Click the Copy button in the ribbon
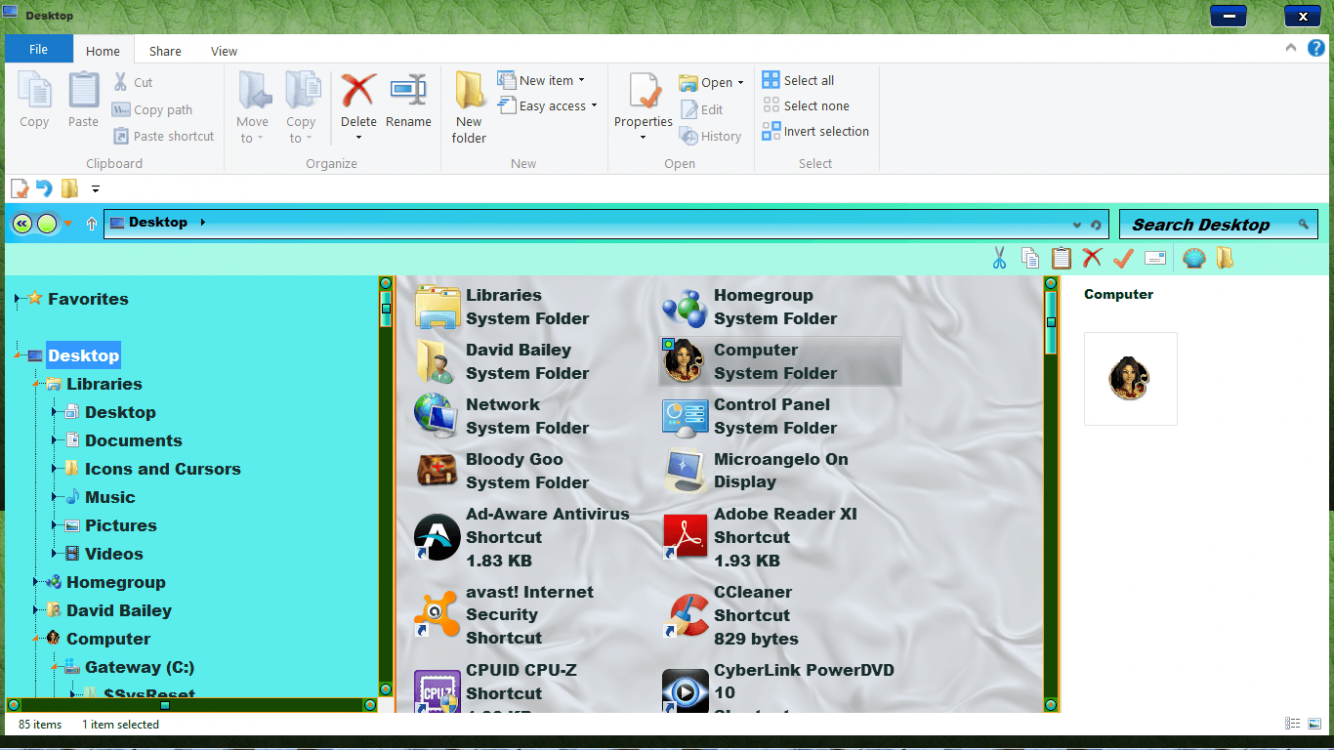Viewport: 1334px width, 750px height. (x=34, y=100)
